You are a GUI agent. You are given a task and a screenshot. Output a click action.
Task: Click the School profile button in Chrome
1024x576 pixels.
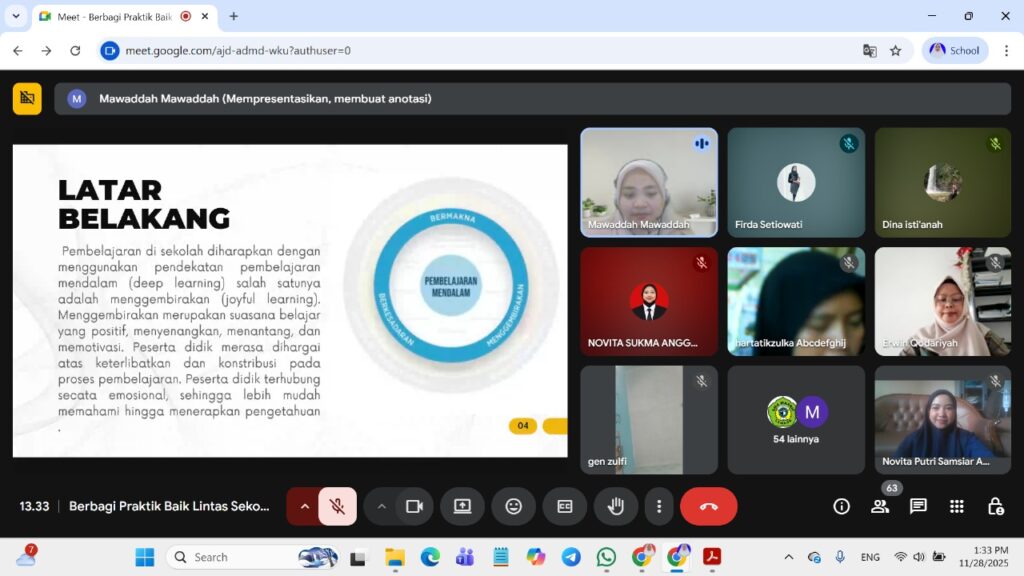pos(954,50)
